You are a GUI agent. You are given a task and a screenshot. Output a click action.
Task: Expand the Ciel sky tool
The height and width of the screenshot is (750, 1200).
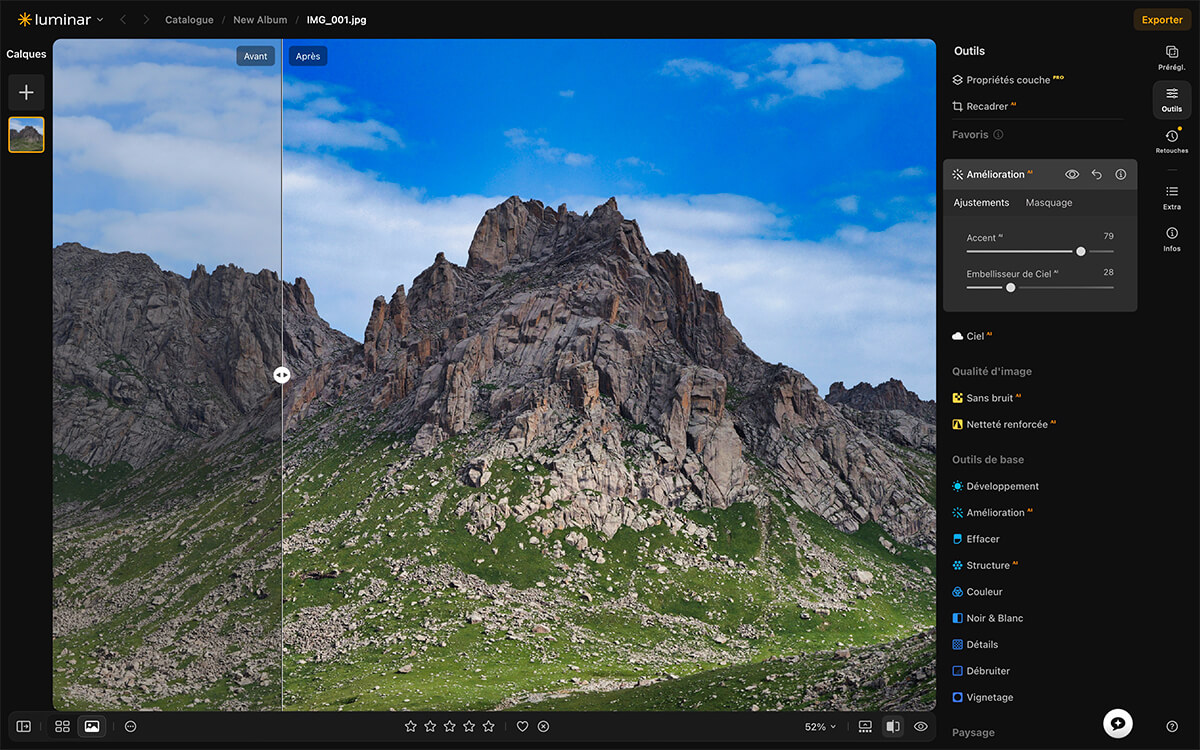972,336
